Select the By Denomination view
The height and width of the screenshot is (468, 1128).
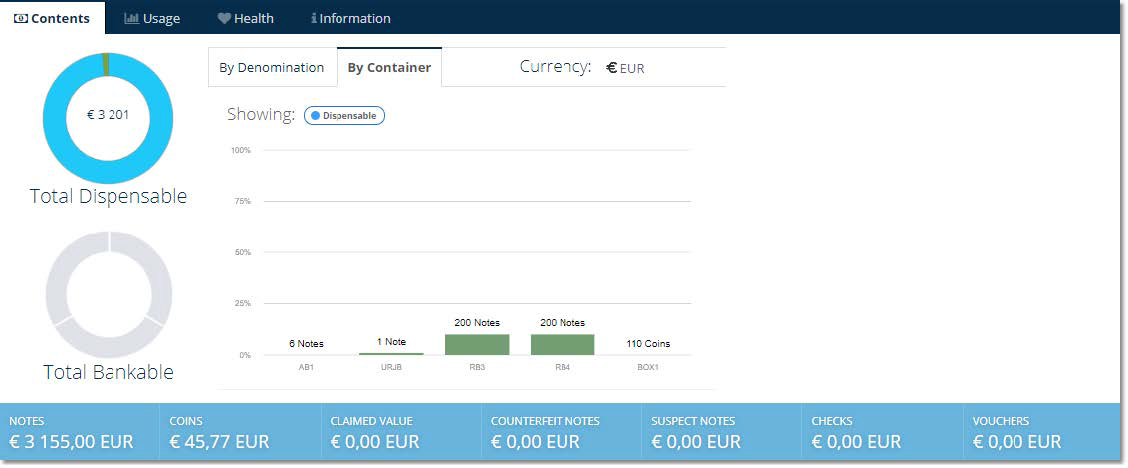pos(272,68)
